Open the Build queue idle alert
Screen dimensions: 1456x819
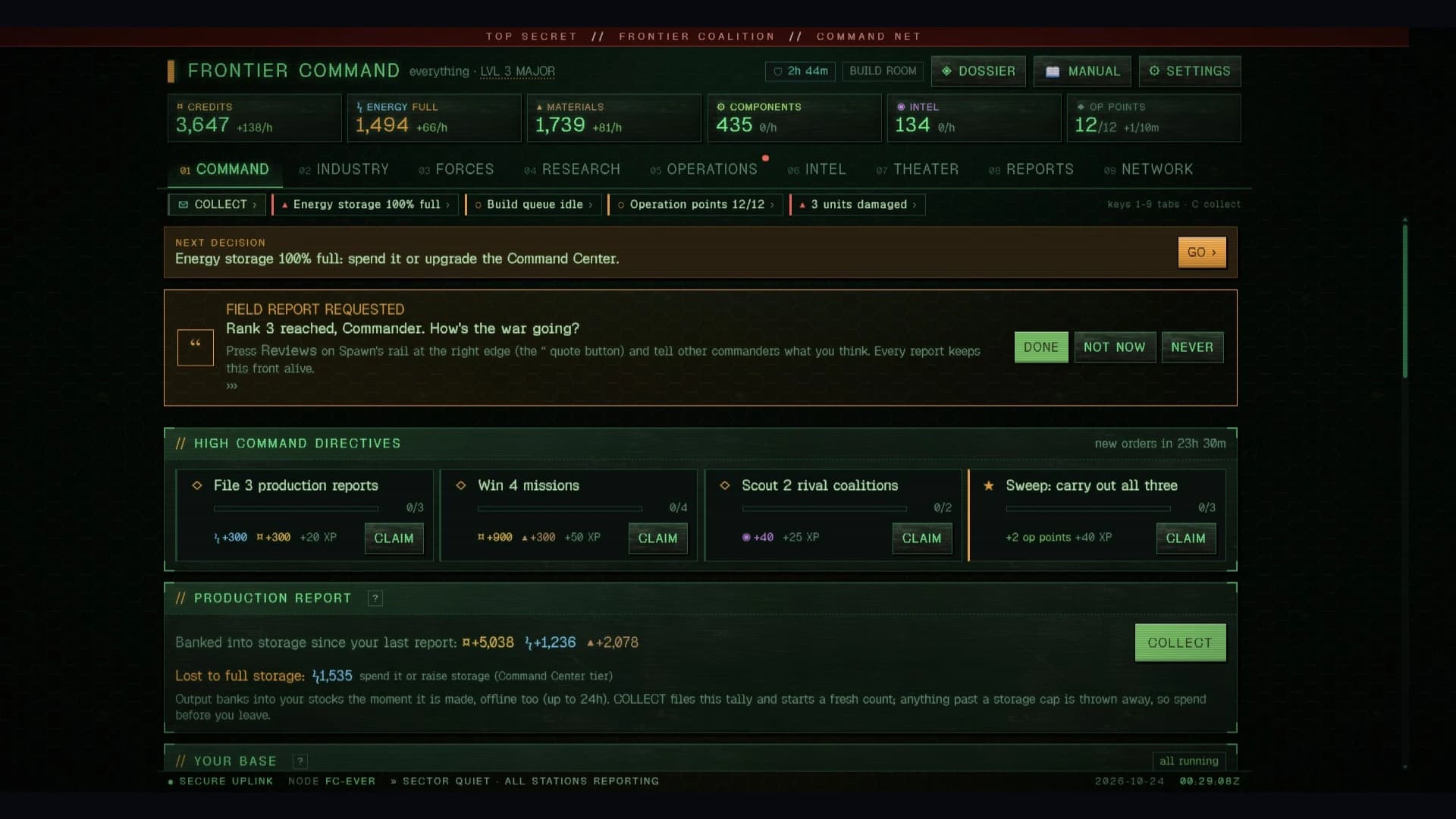click(x=533, y=205)
